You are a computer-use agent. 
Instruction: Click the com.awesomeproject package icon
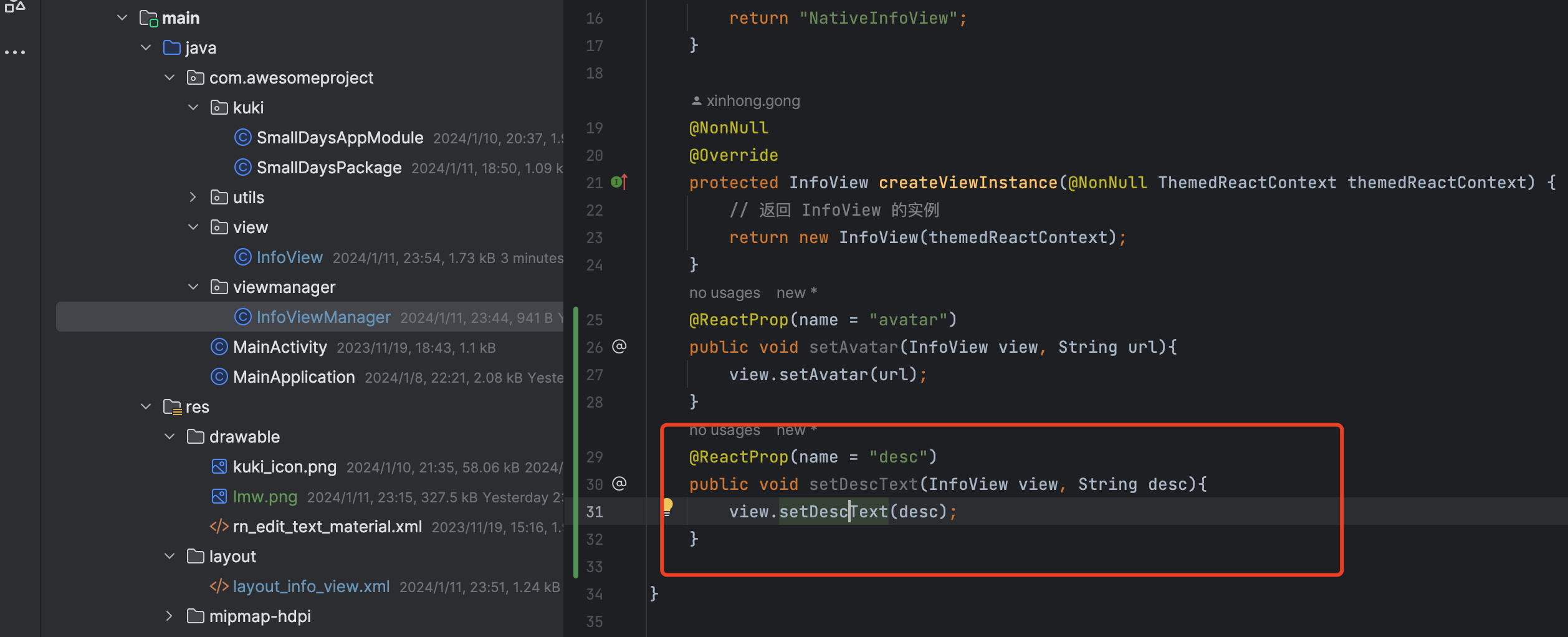coord(195,78)
